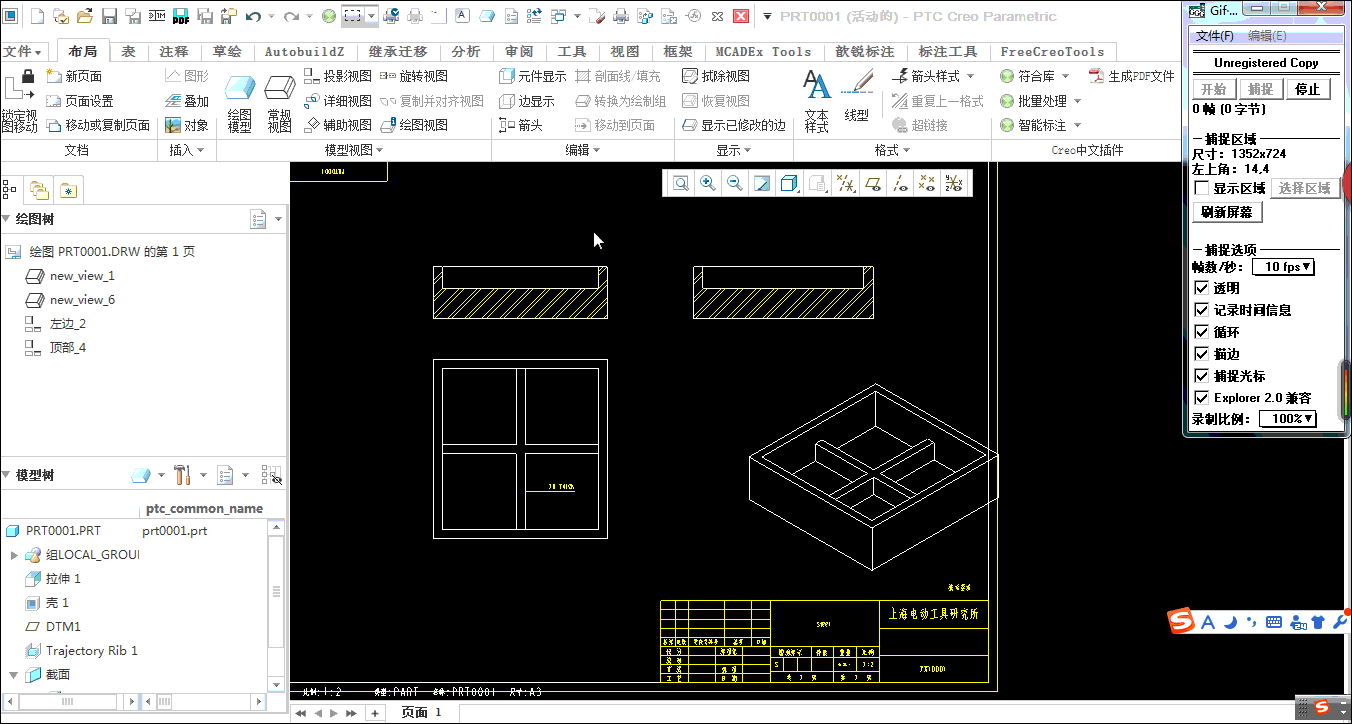1352x724 pixels.
Task: Open the 箭头样式 dropdown
Action: [x=970, y=76]
